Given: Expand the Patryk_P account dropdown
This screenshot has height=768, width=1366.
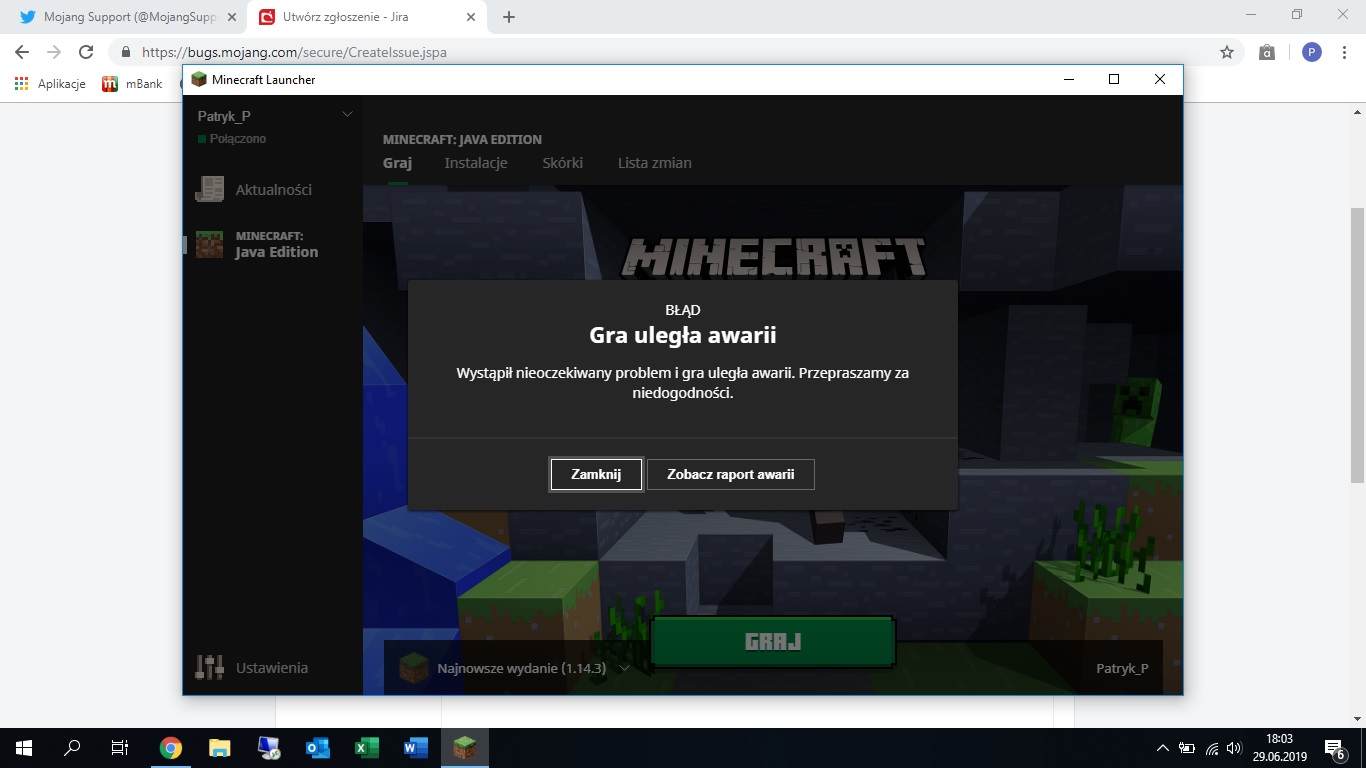Looking at the screenshot, I should [x=347, y=115].
